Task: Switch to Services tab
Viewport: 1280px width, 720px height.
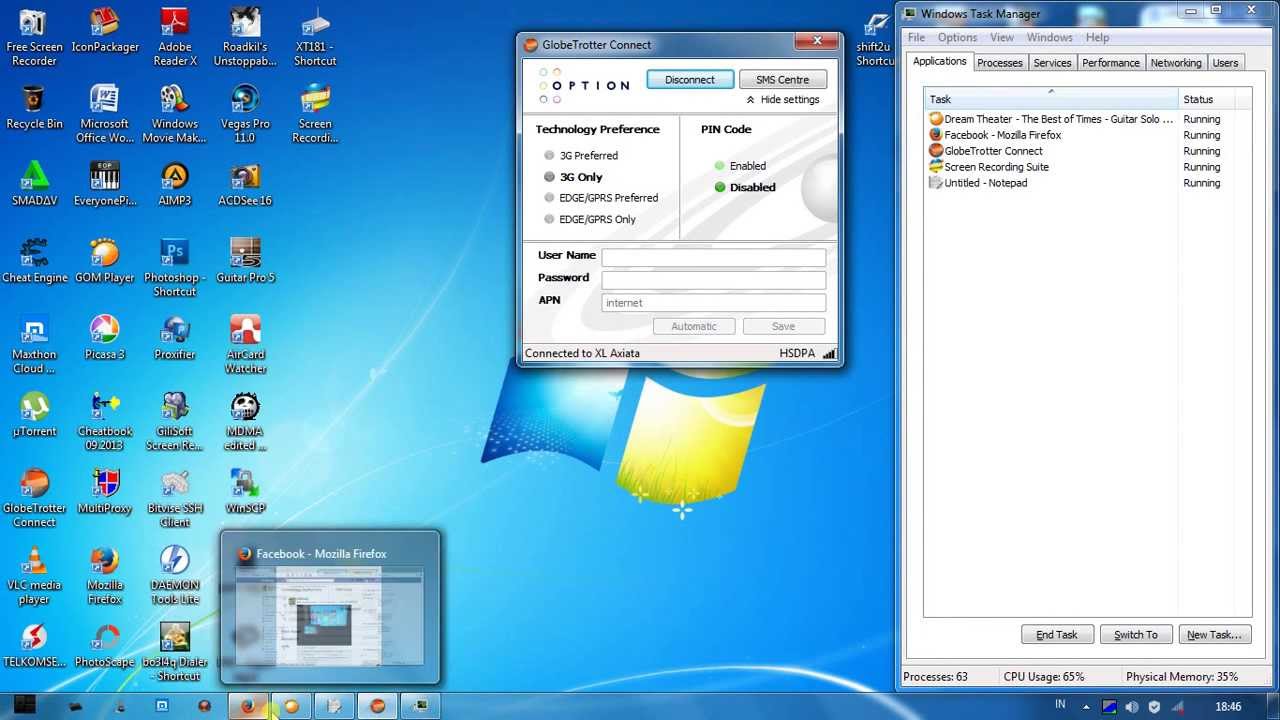Action: 1052,63
